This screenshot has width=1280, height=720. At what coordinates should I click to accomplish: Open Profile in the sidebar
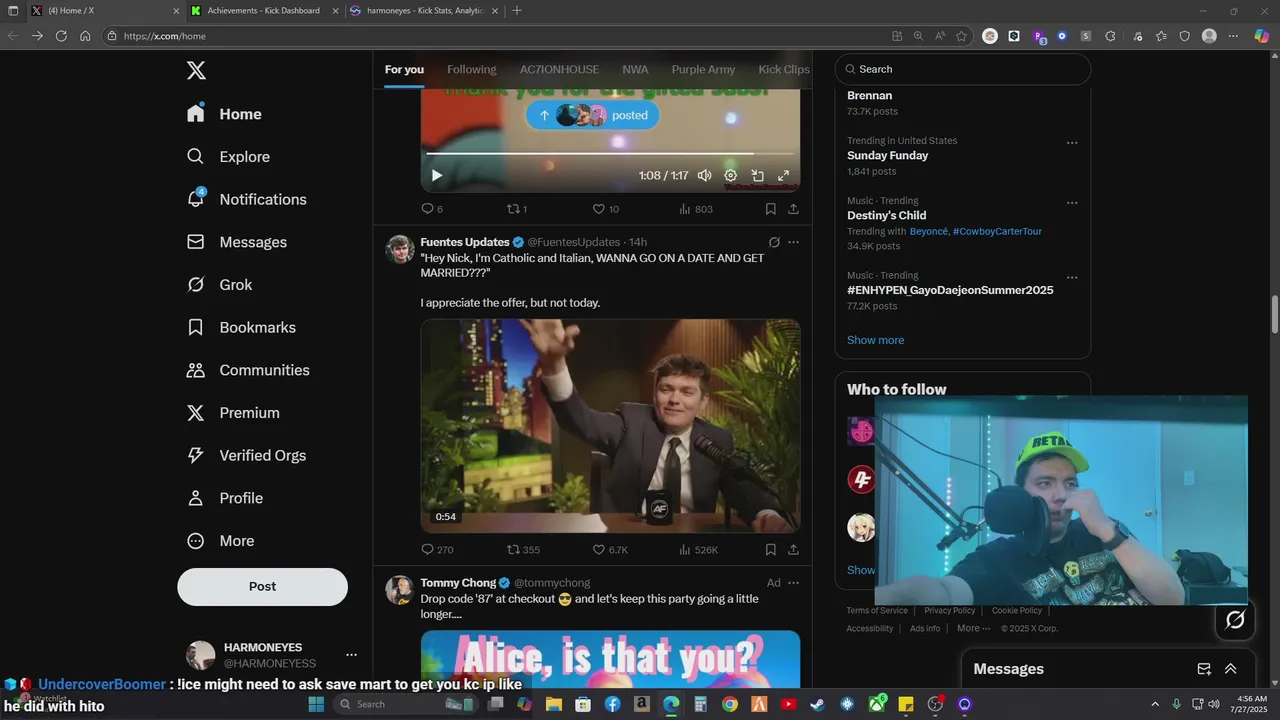pos(226,498)
